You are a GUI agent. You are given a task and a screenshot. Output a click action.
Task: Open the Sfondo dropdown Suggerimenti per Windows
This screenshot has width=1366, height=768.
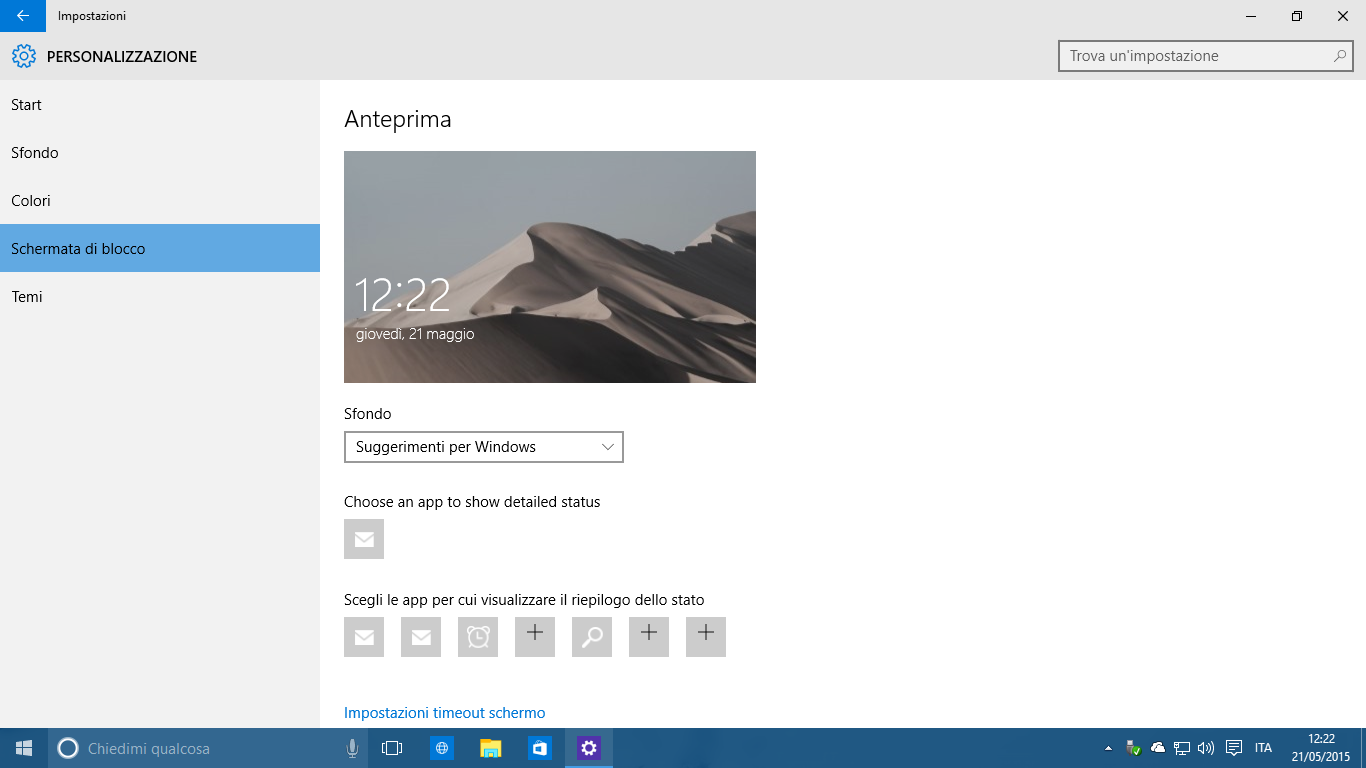pos(484,447)
